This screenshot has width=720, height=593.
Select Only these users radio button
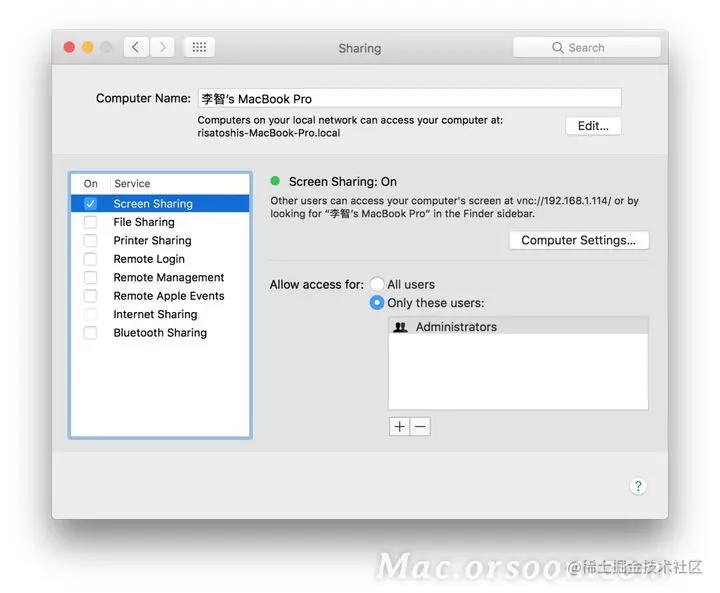coord(377,303)
